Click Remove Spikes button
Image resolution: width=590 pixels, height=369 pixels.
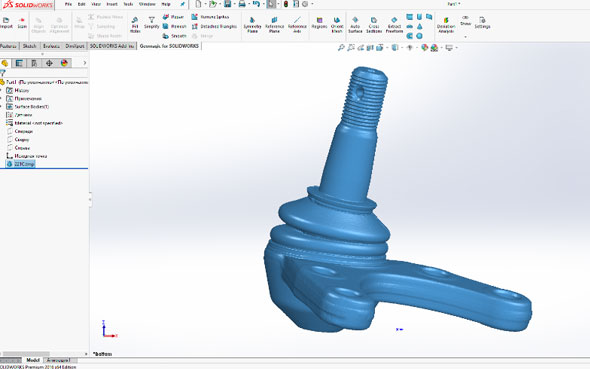pos(210,17)
